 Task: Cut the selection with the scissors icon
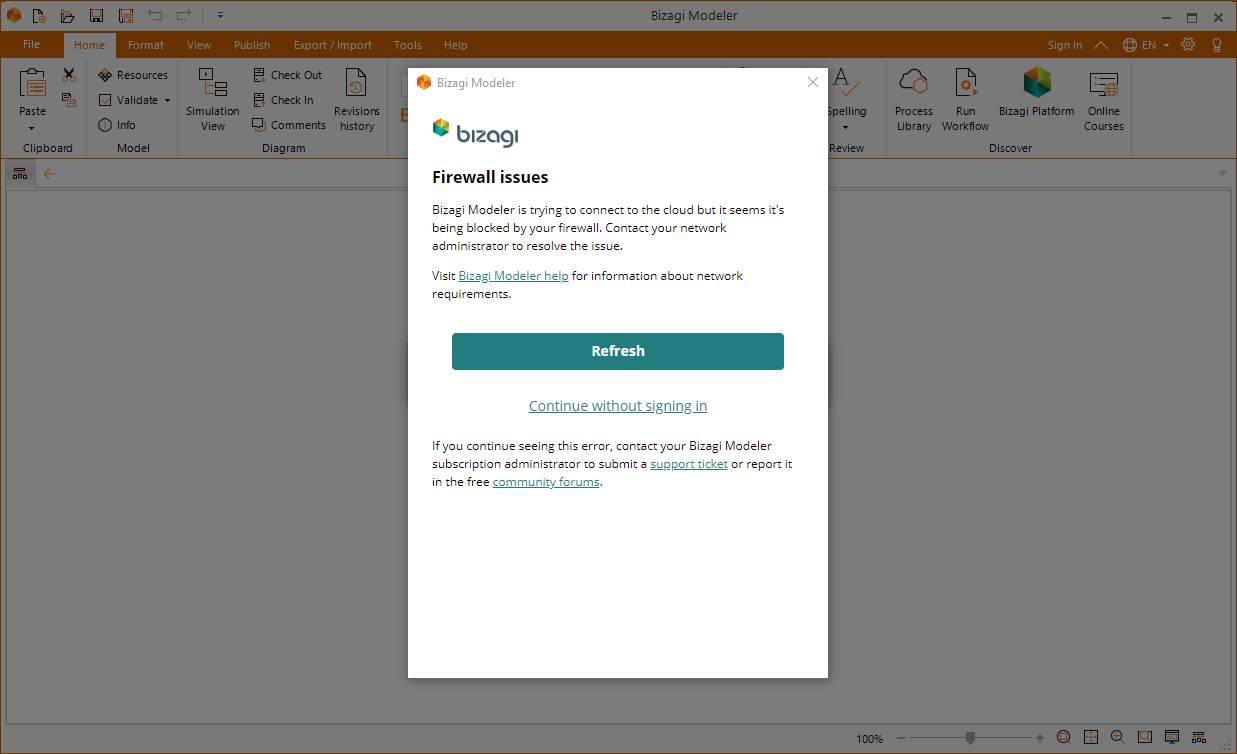pyautogui.click(x=69, y=75)
